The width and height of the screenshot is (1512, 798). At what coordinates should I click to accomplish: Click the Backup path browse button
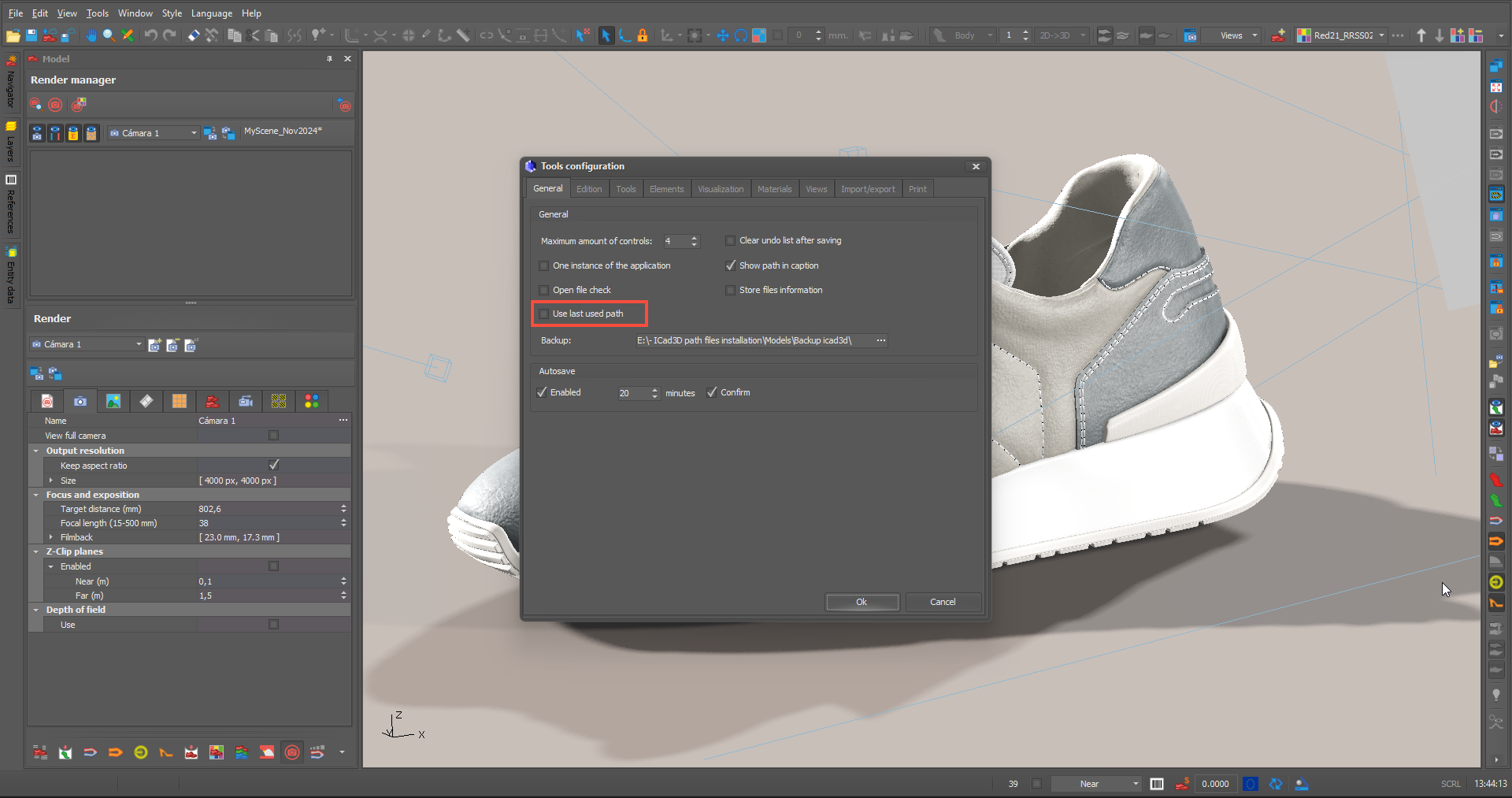point(881,341)
